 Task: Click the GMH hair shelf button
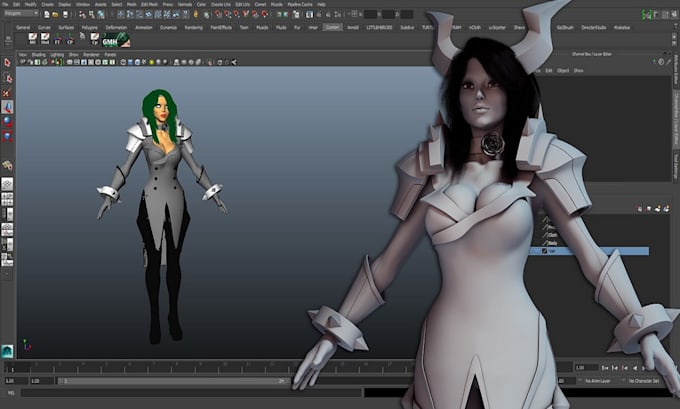click(x=116, y=40)
